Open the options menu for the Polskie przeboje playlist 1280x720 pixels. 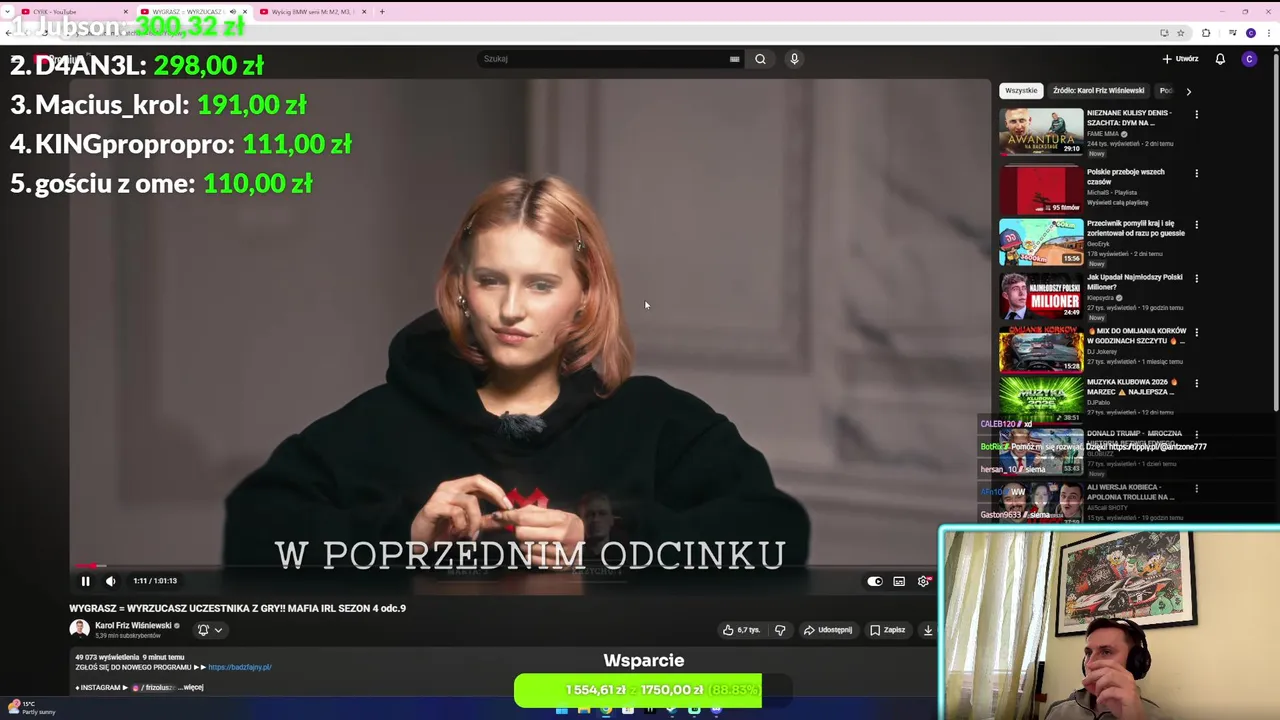(x=1196, y=173)
